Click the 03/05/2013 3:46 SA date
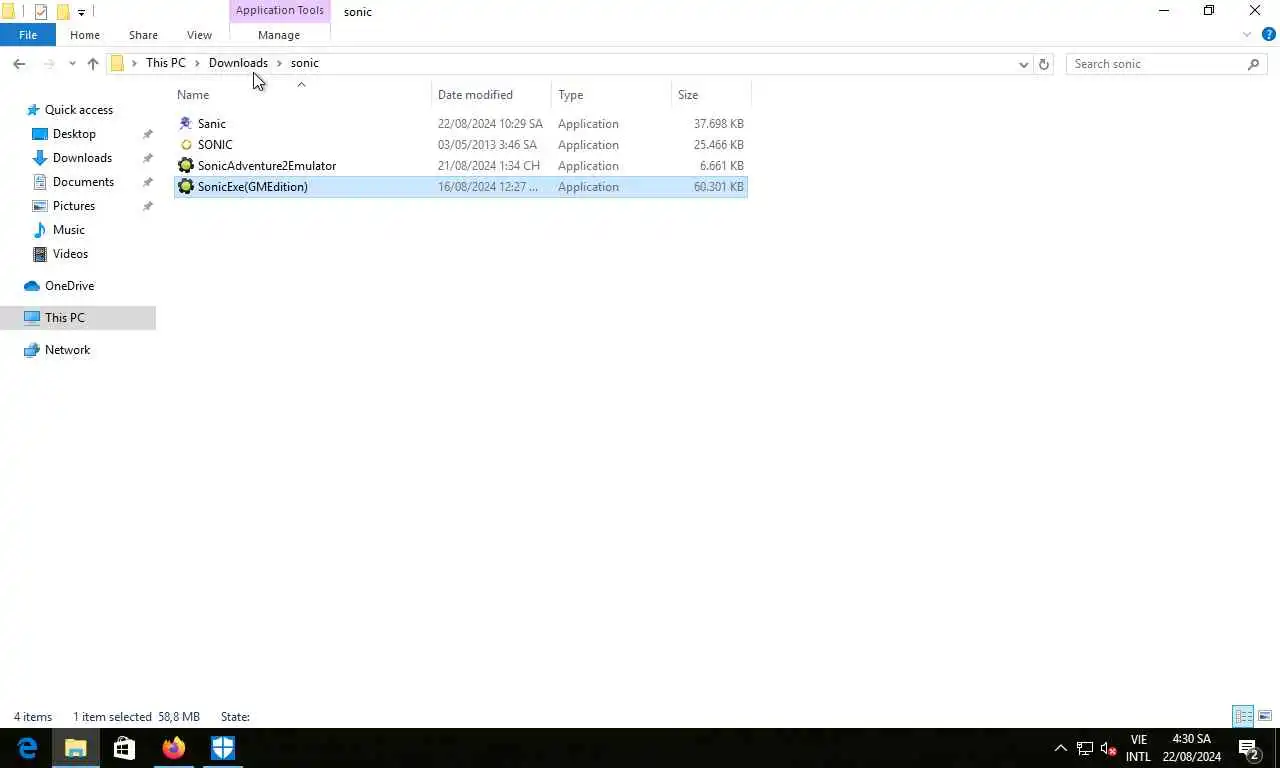 [x=487, y=145]
